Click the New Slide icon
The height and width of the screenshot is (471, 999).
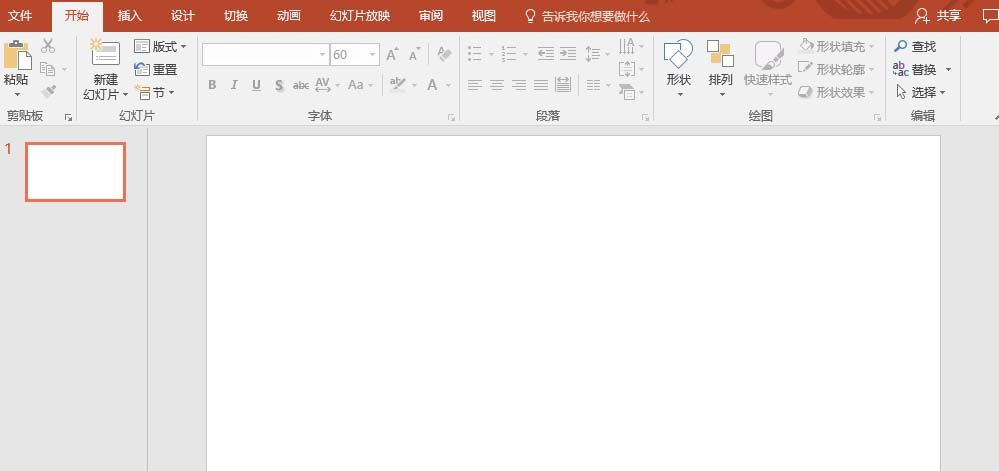coord(106,53)
